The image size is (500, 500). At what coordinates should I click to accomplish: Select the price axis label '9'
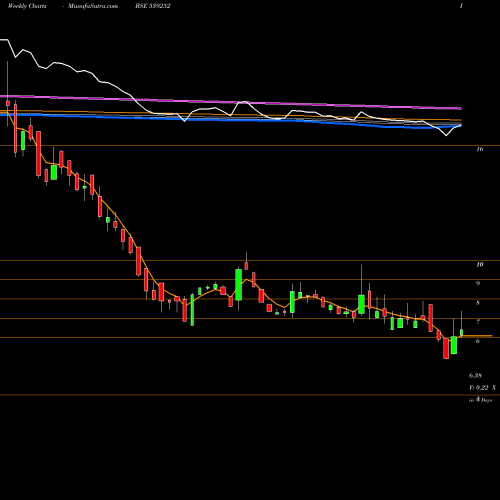(x=478, y=284)
